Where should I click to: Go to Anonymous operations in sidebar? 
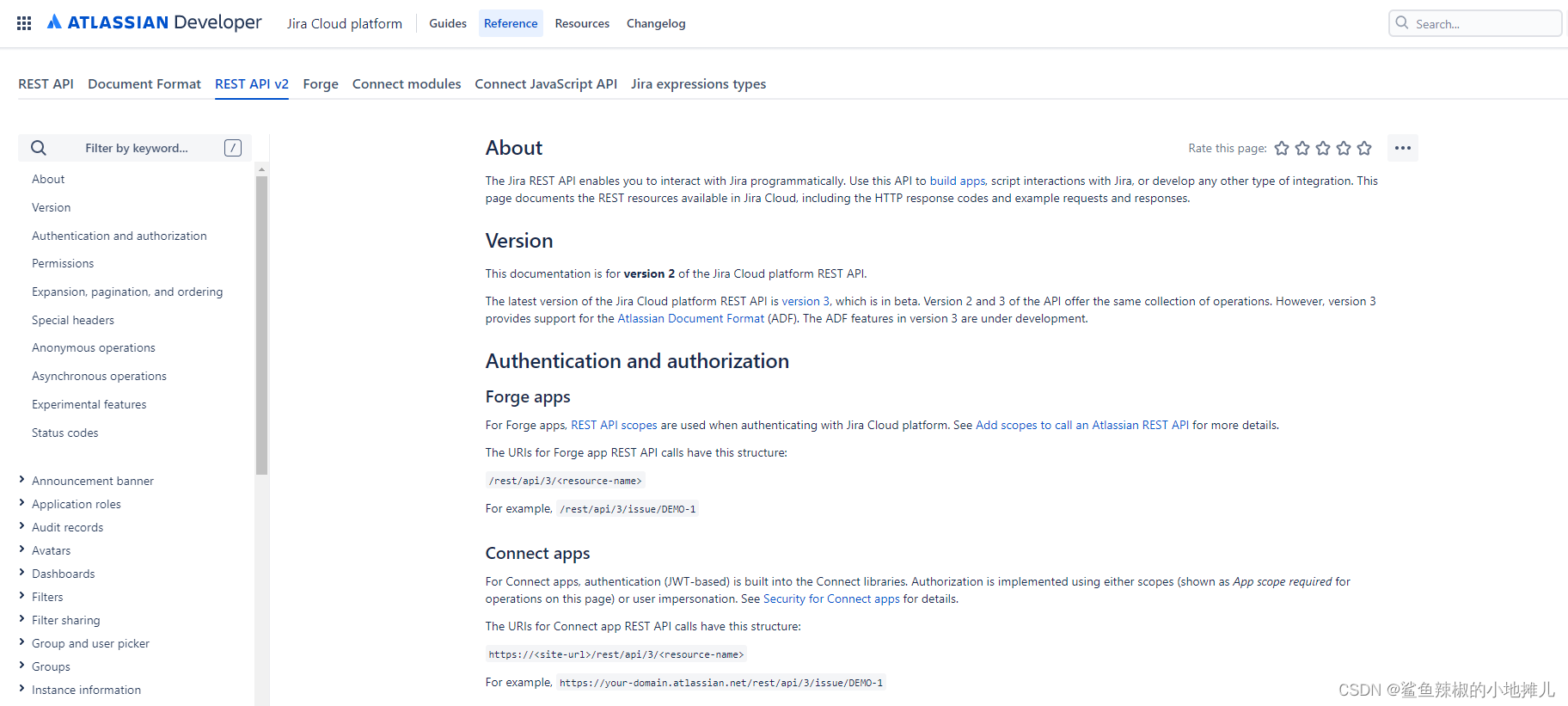coord(93,347)
